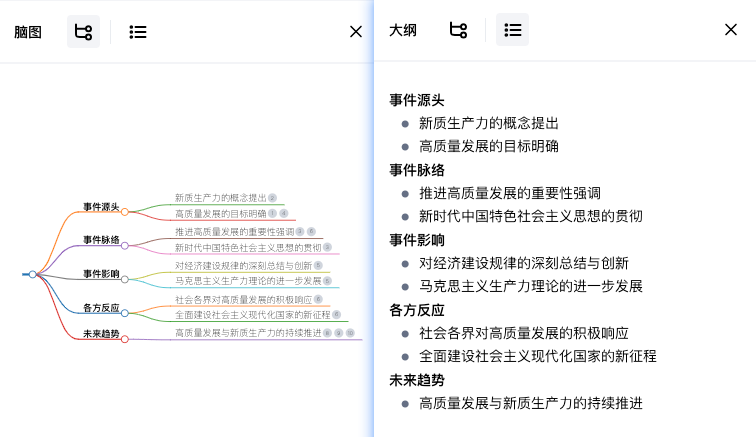Switch to list view in 脑图 panel
Image resolution: width=756 pixels, height=437 pixels.
coord(138,31)
